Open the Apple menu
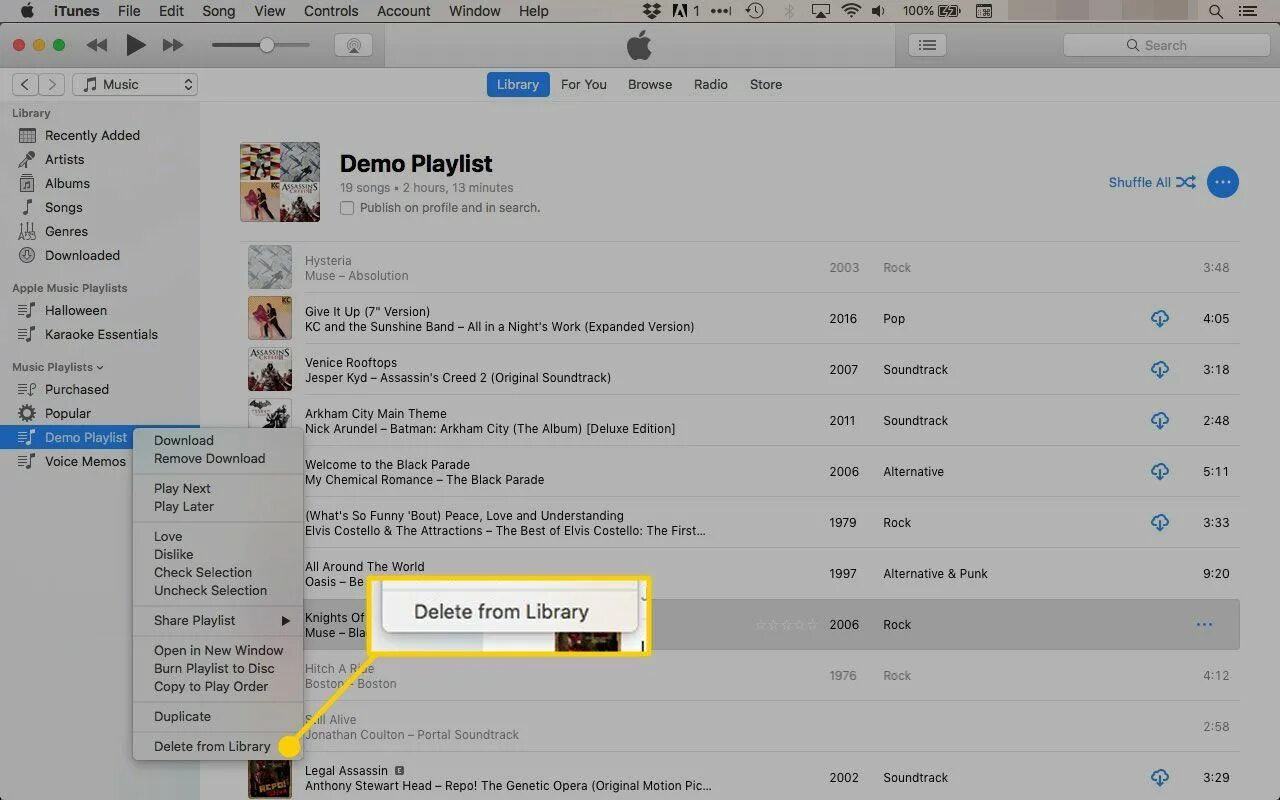The height and width of the screenshot is (800, 1280). (x=27, y=11)
